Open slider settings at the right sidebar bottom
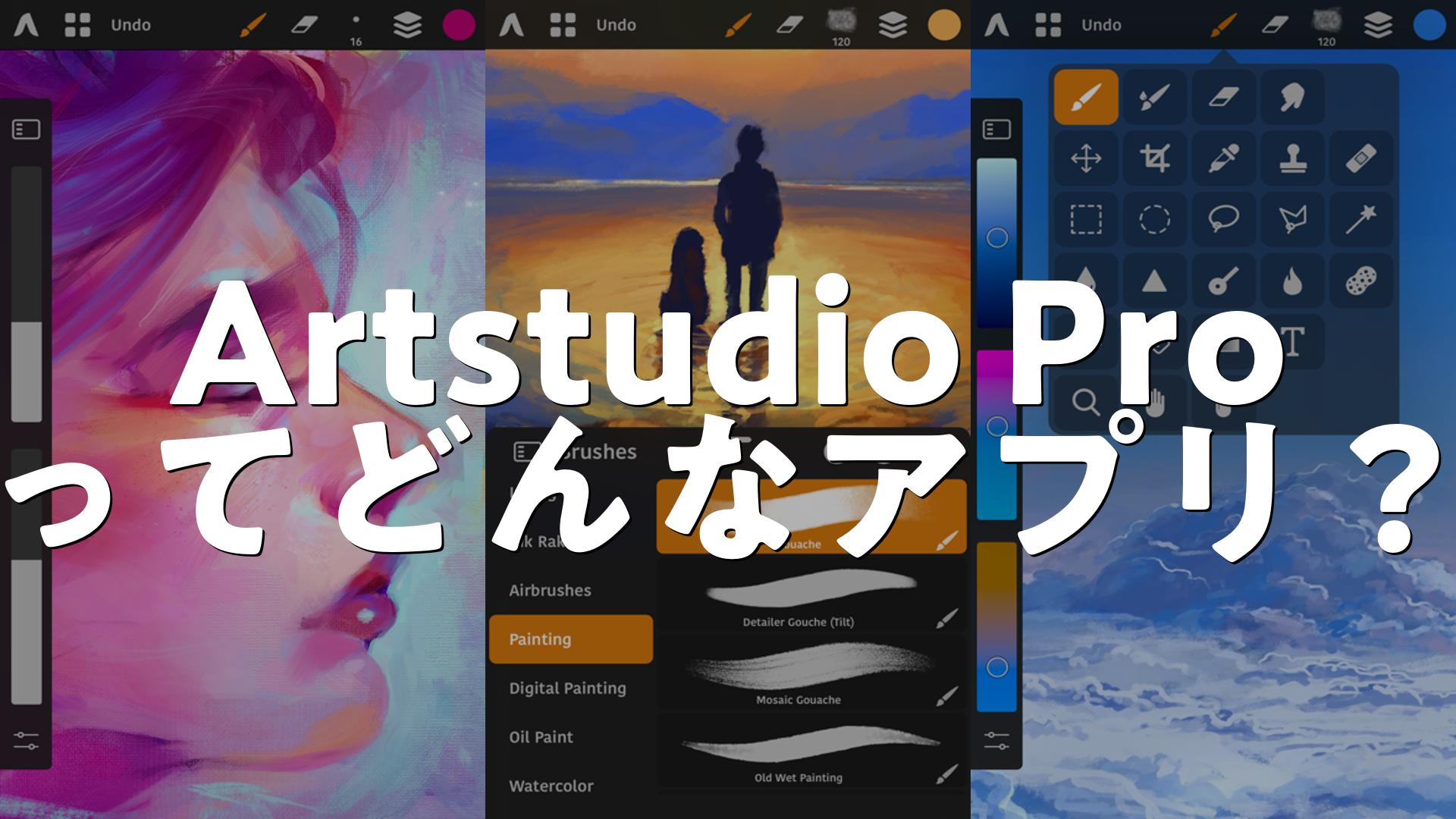The width and height of the screenshot is (1456, 819). [996, 741]
